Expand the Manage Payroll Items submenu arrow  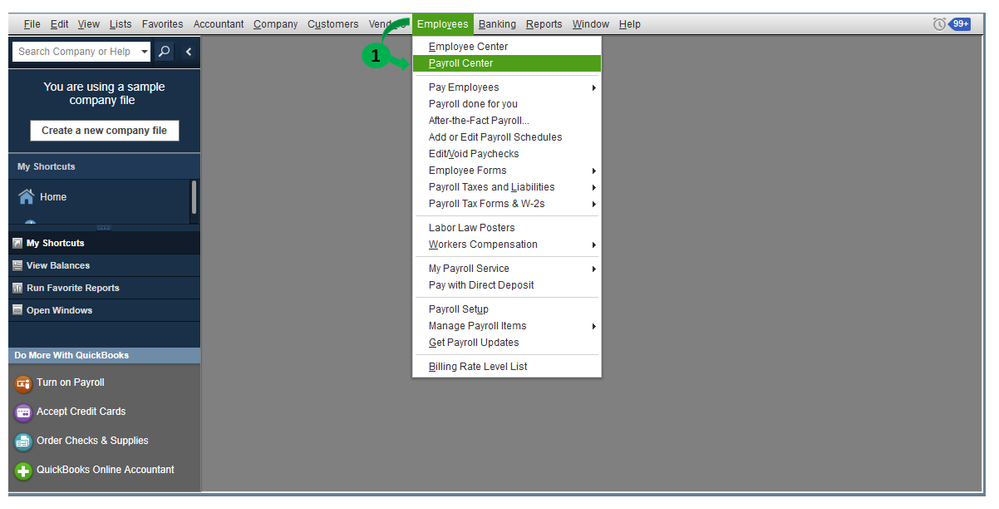[594, 326]
